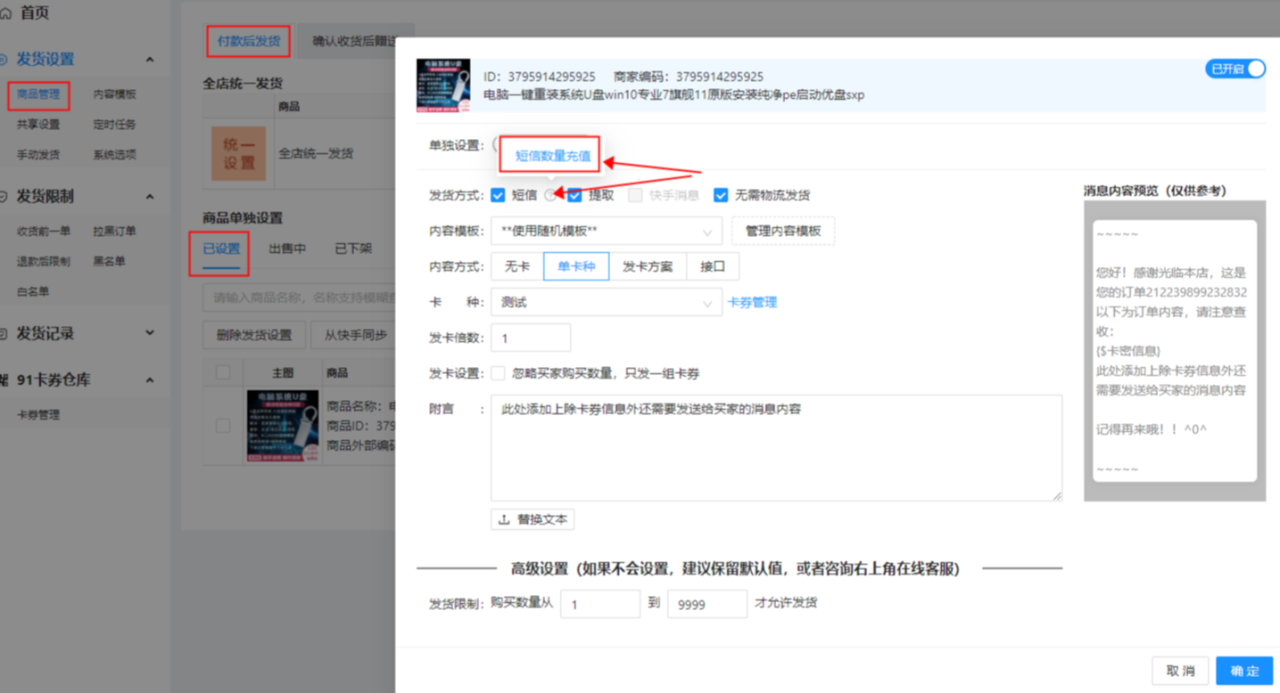1280x693 pixels.
Task: Click the help icon next to 短信
Action: tap(550, 195)
